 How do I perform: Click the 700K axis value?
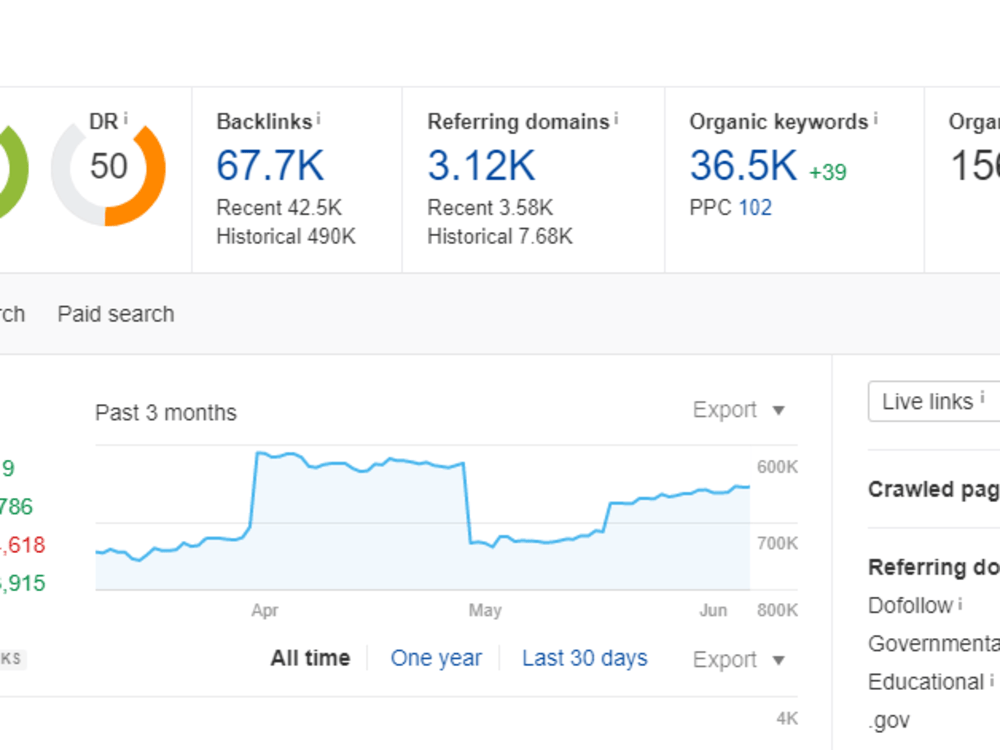click(x=777, y=543)
